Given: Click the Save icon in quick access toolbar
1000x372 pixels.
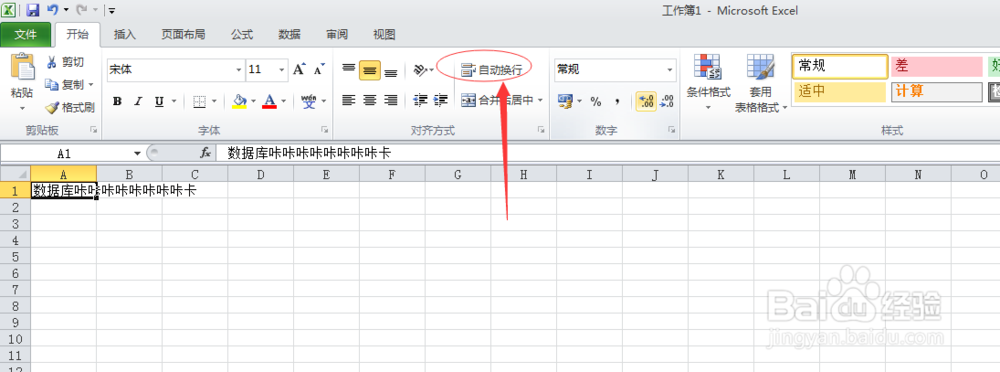Looking at the screenshot, I should 33,10.
